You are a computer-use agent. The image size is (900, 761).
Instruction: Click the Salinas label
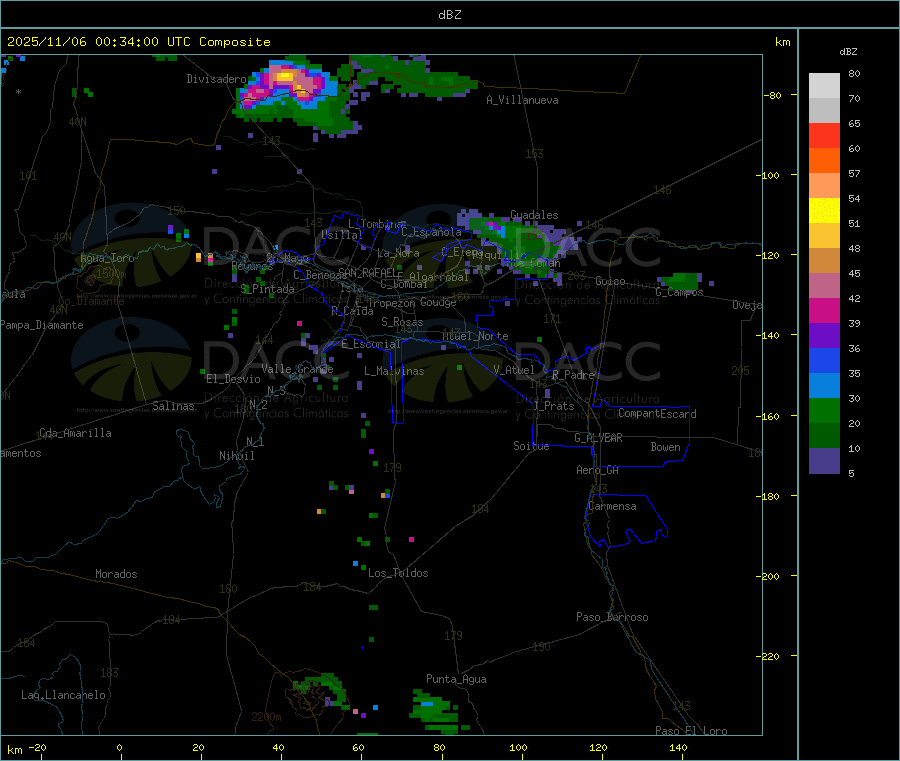point(173,406)
